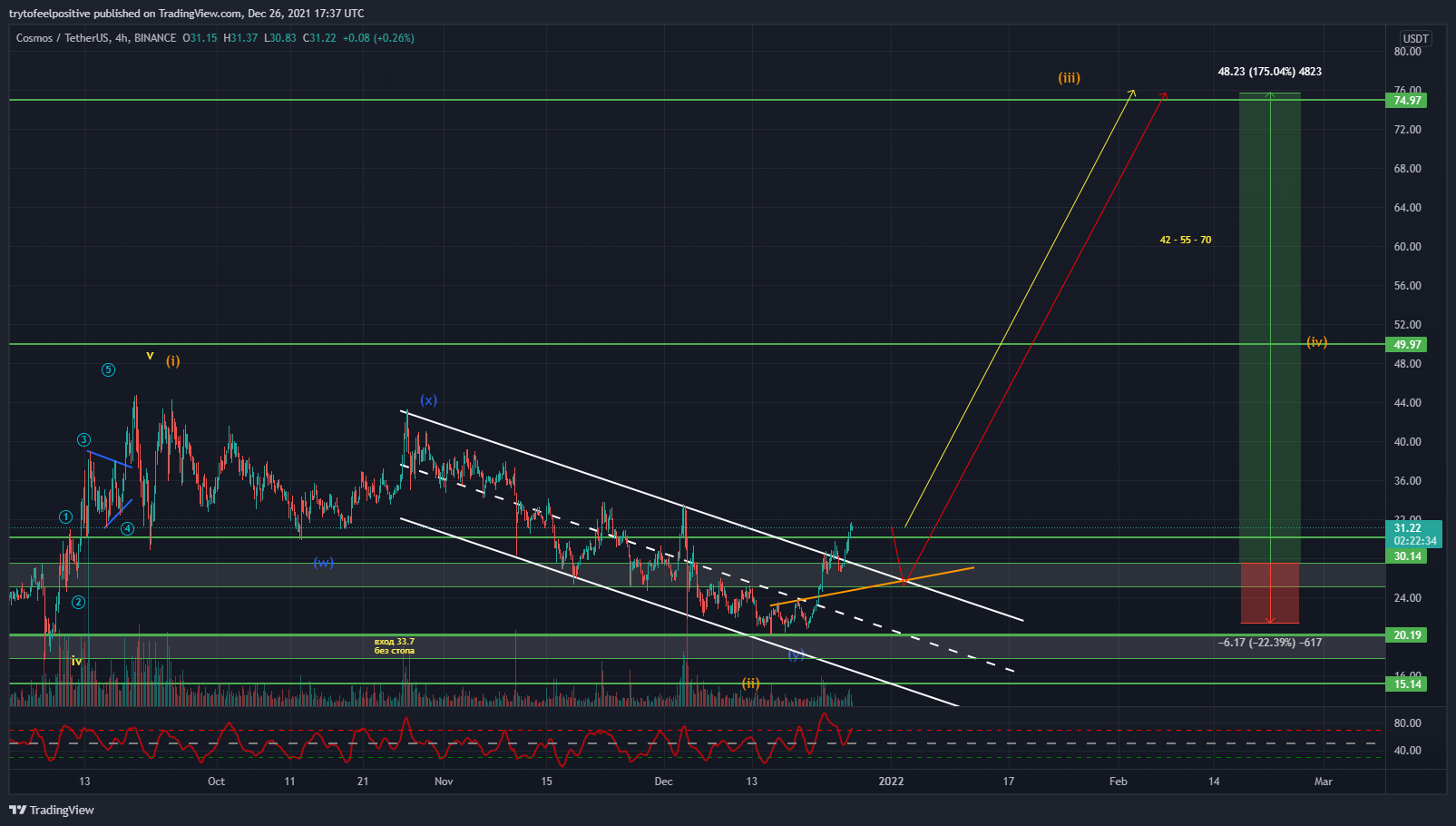Click the 80.00 oscillator axis value

pyautogui.click(x=1407, y=723)
